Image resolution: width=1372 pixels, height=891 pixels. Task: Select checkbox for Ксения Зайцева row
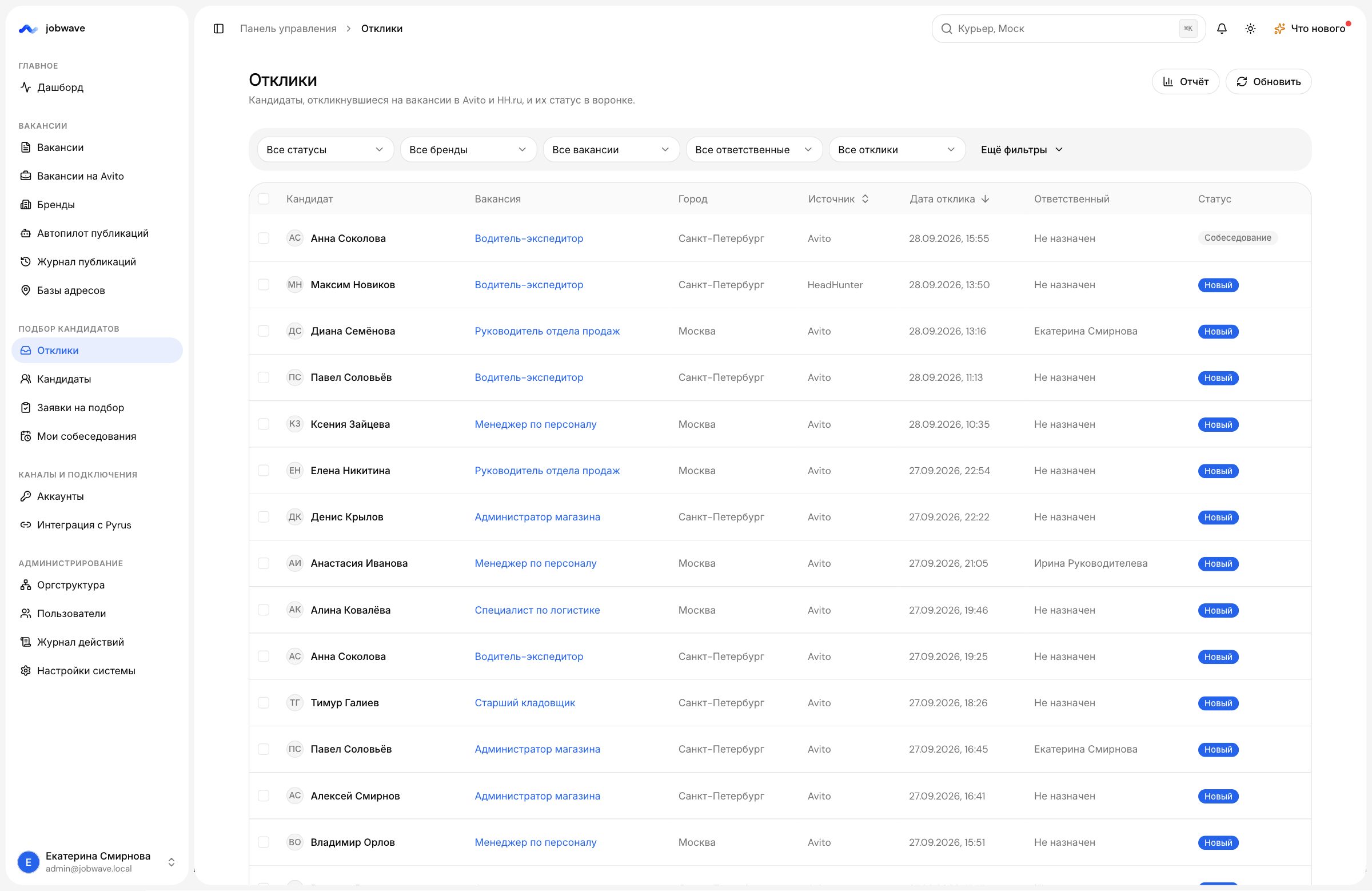pyautogui.click(x=264, y=424)
